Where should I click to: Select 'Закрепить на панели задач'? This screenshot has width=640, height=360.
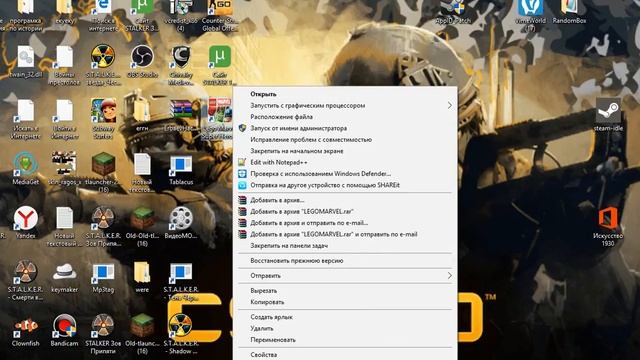coord(345,246)
